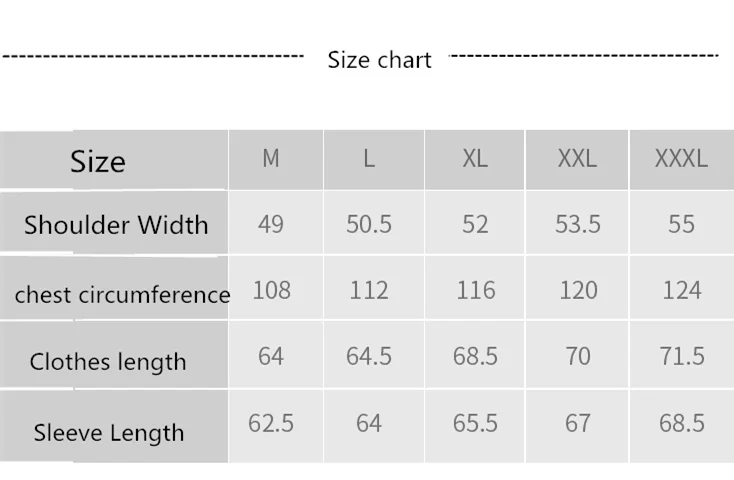Select clothes length value 70 for XXL
The image size is (734, 480).
[578, 356]
